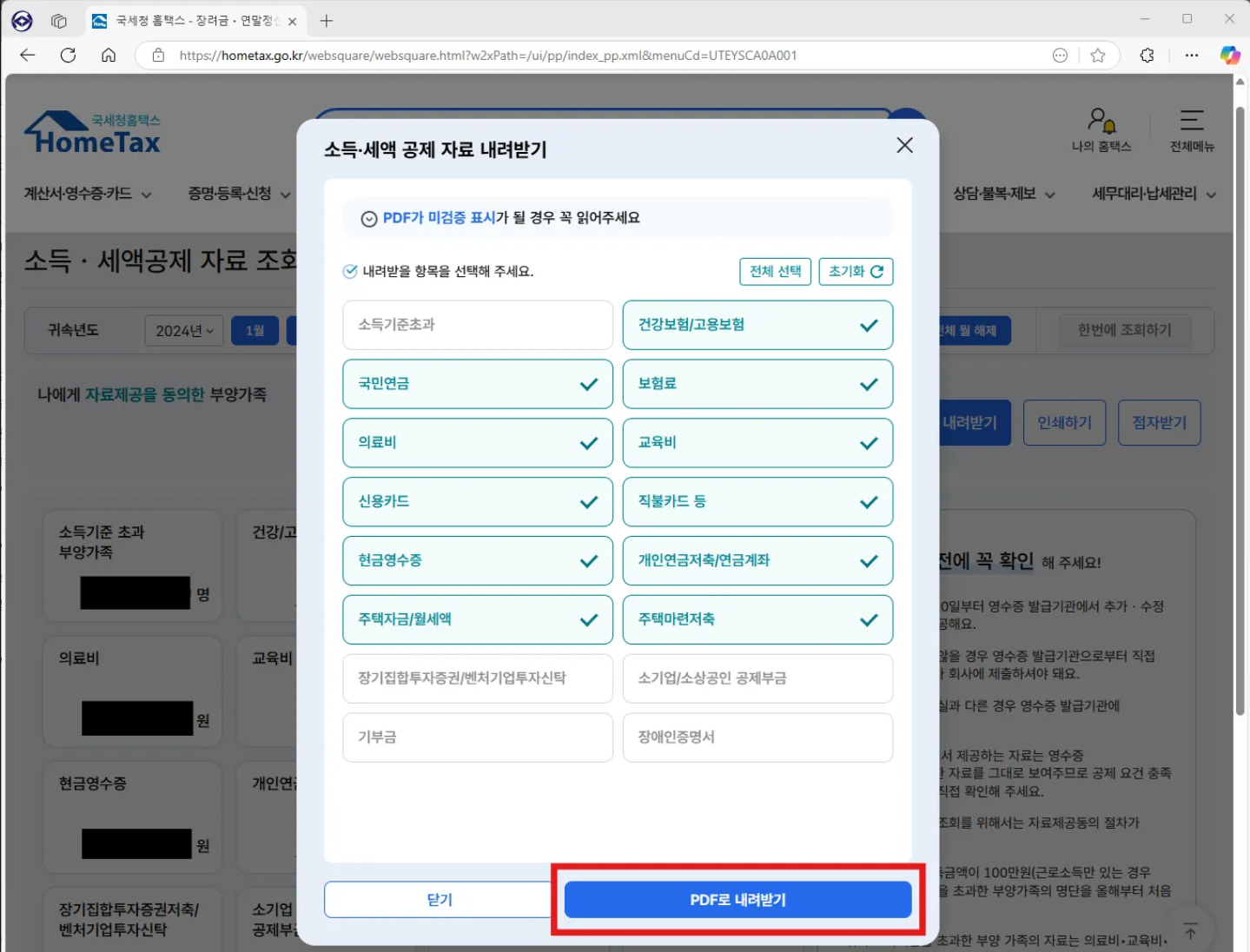Select the 장기집합투자증권/벤처기업투자신탁 item
The height and width of the screenshot is (952, 1250).
tap(478, 678)
